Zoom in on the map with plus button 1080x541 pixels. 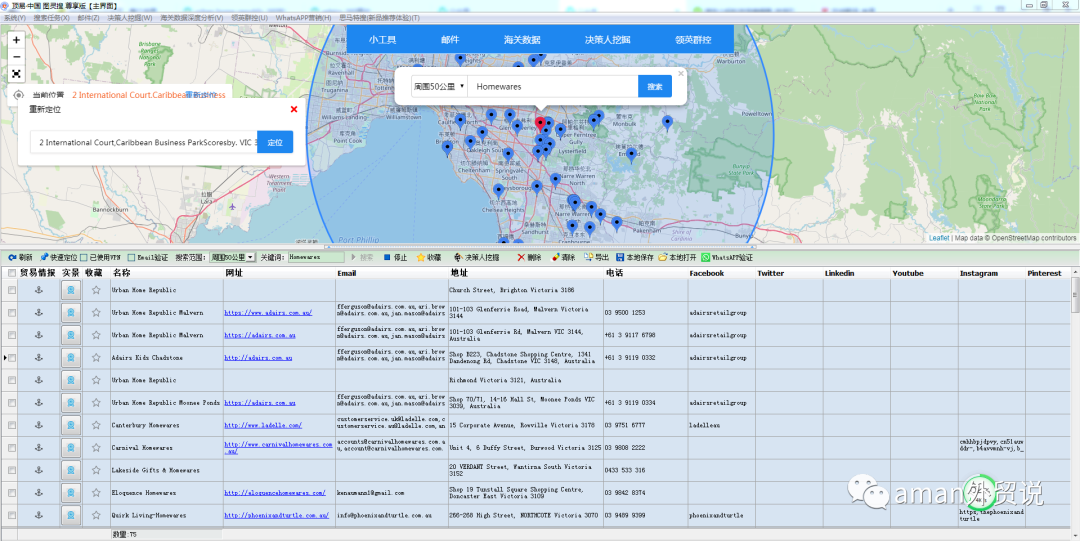[17, 40]
